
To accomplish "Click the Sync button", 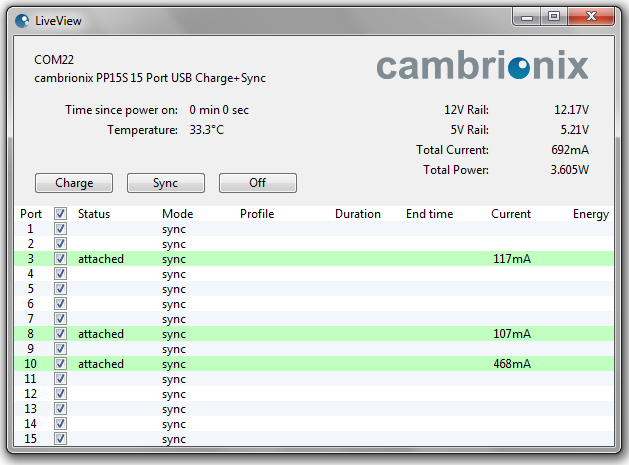I will coord(166,183).
